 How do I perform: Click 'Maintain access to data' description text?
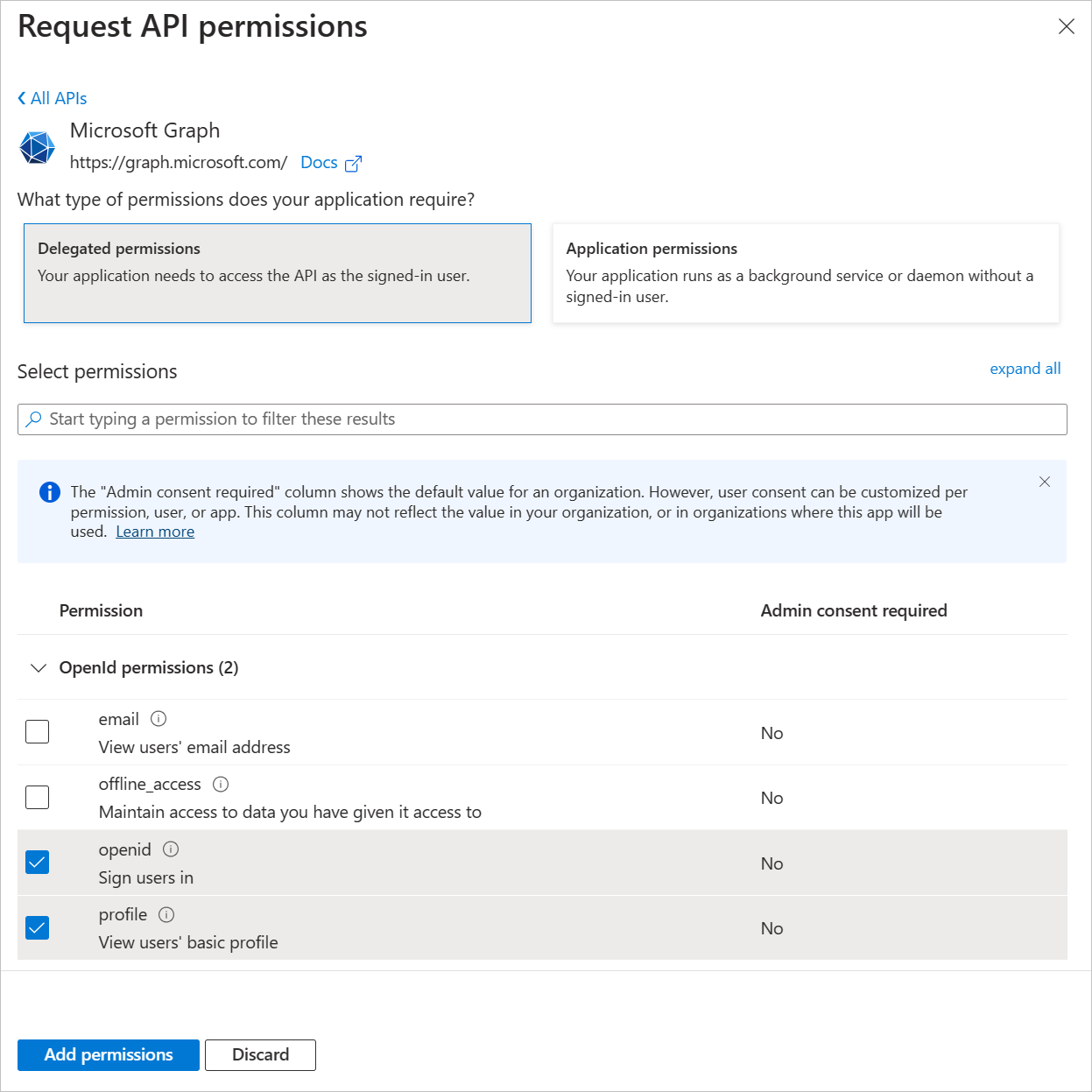[x=290, y=813]
